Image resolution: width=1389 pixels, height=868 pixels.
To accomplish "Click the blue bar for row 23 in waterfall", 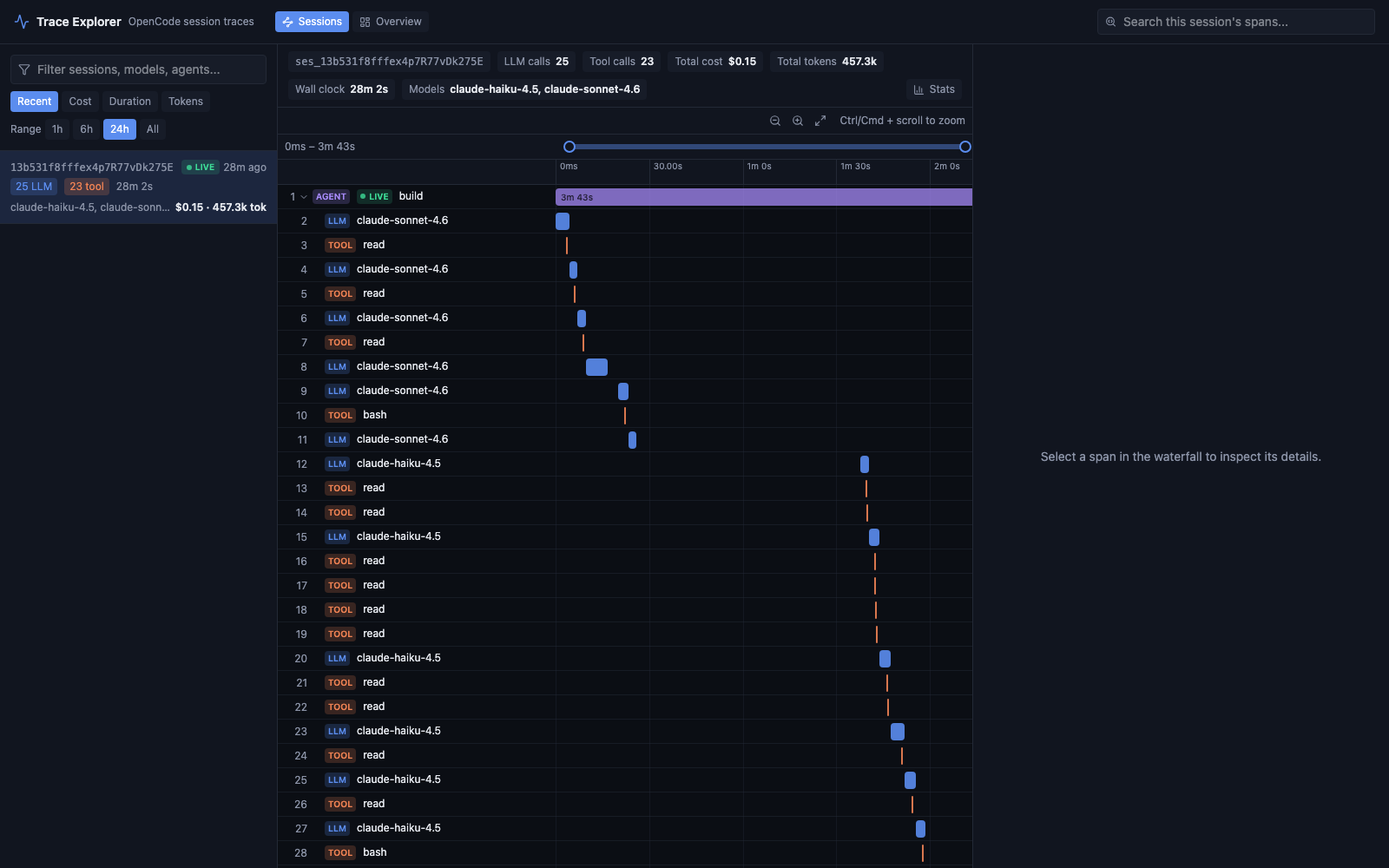I will tap(898, 732).
